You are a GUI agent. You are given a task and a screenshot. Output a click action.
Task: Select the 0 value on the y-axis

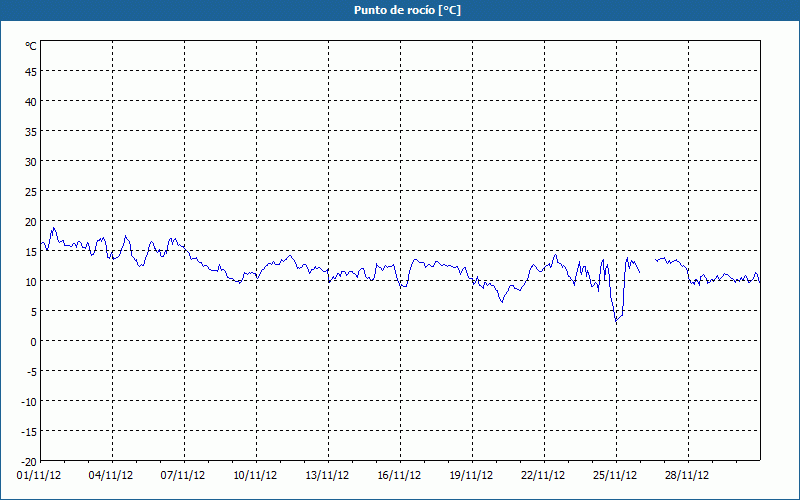34,342
